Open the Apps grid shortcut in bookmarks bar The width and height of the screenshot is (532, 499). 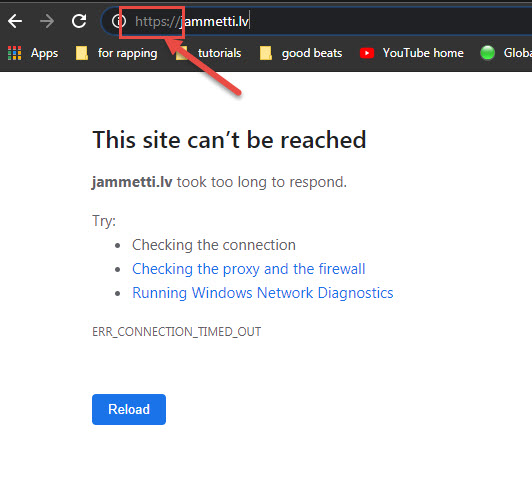click(x=33, y=53)
